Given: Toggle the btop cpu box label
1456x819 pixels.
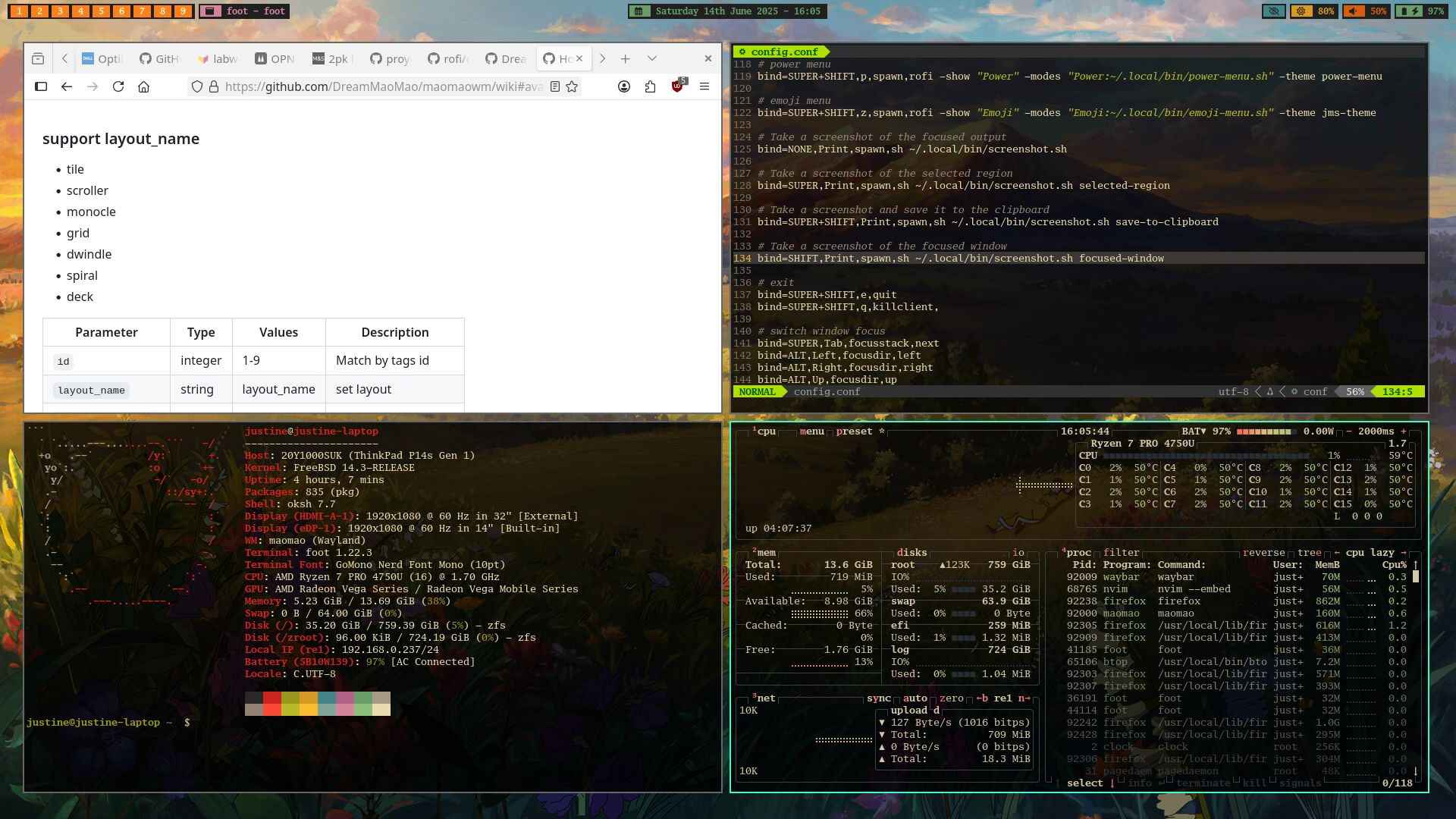Looking at the screenshot, I should click(764, 431).
